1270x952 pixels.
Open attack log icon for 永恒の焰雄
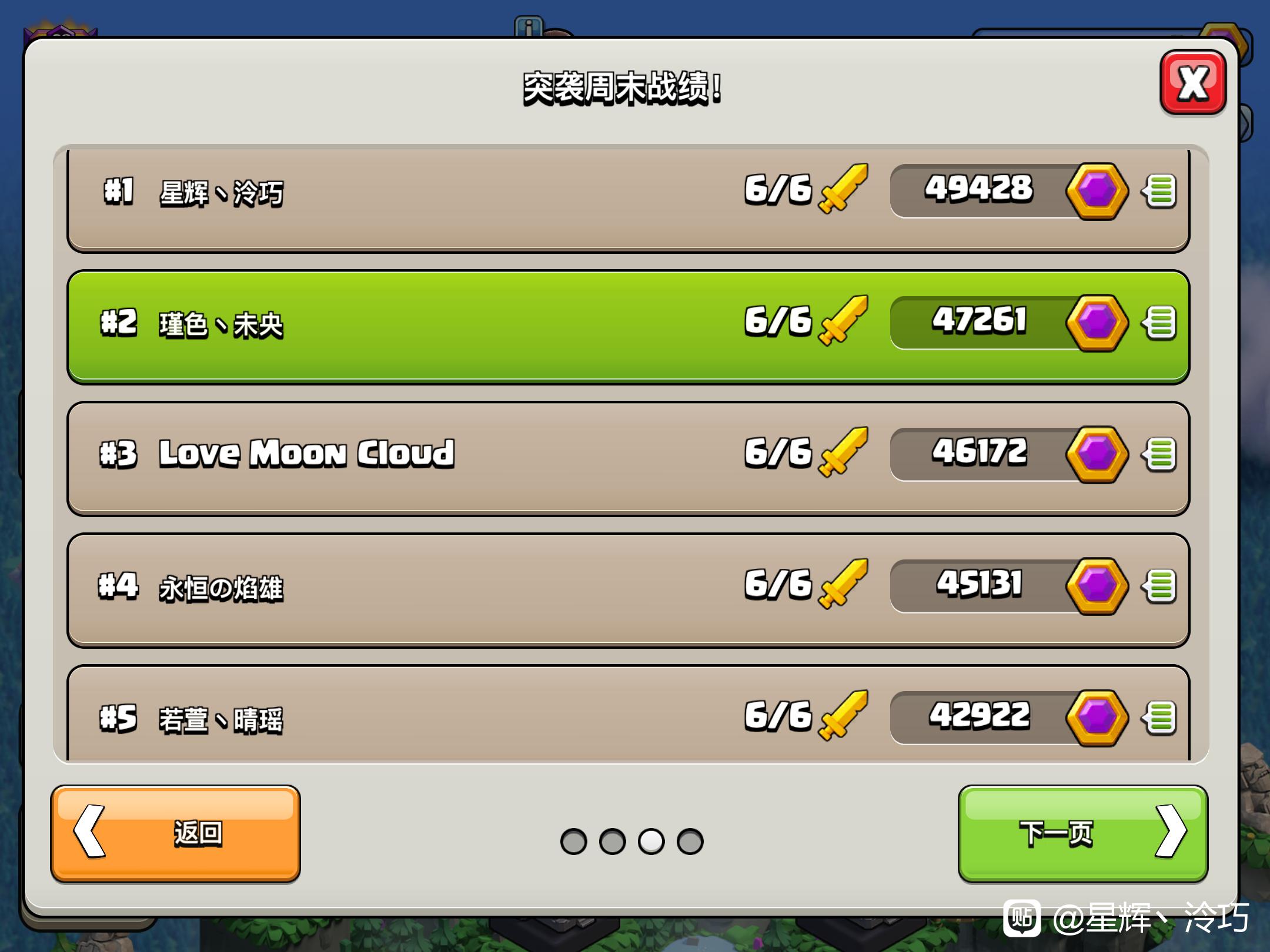pyautogui.click(x=1159, y=586)
